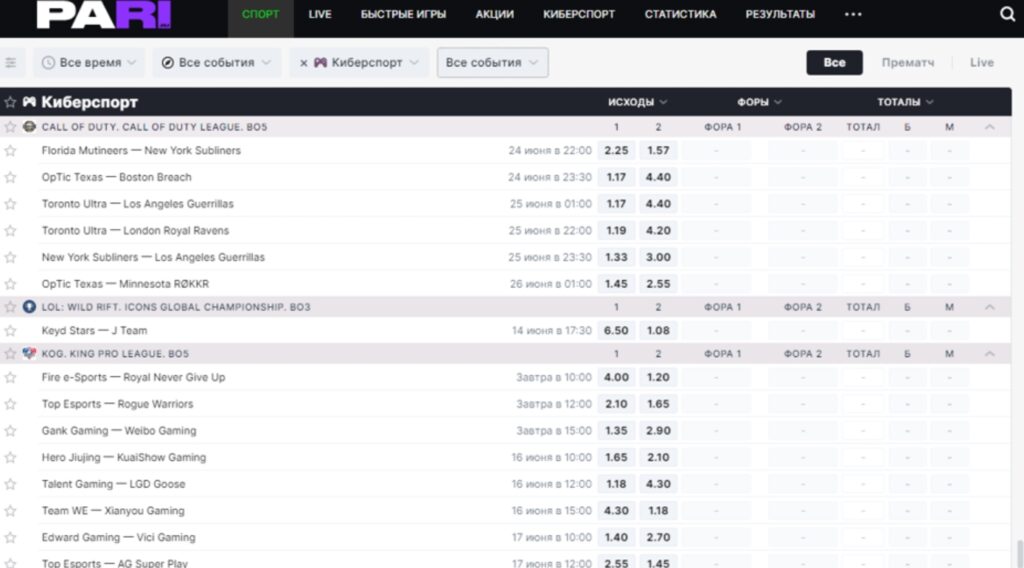The image size is (1024, 568).
Task: Click the page vertical scrollbar
Action: coord(1019,554)
